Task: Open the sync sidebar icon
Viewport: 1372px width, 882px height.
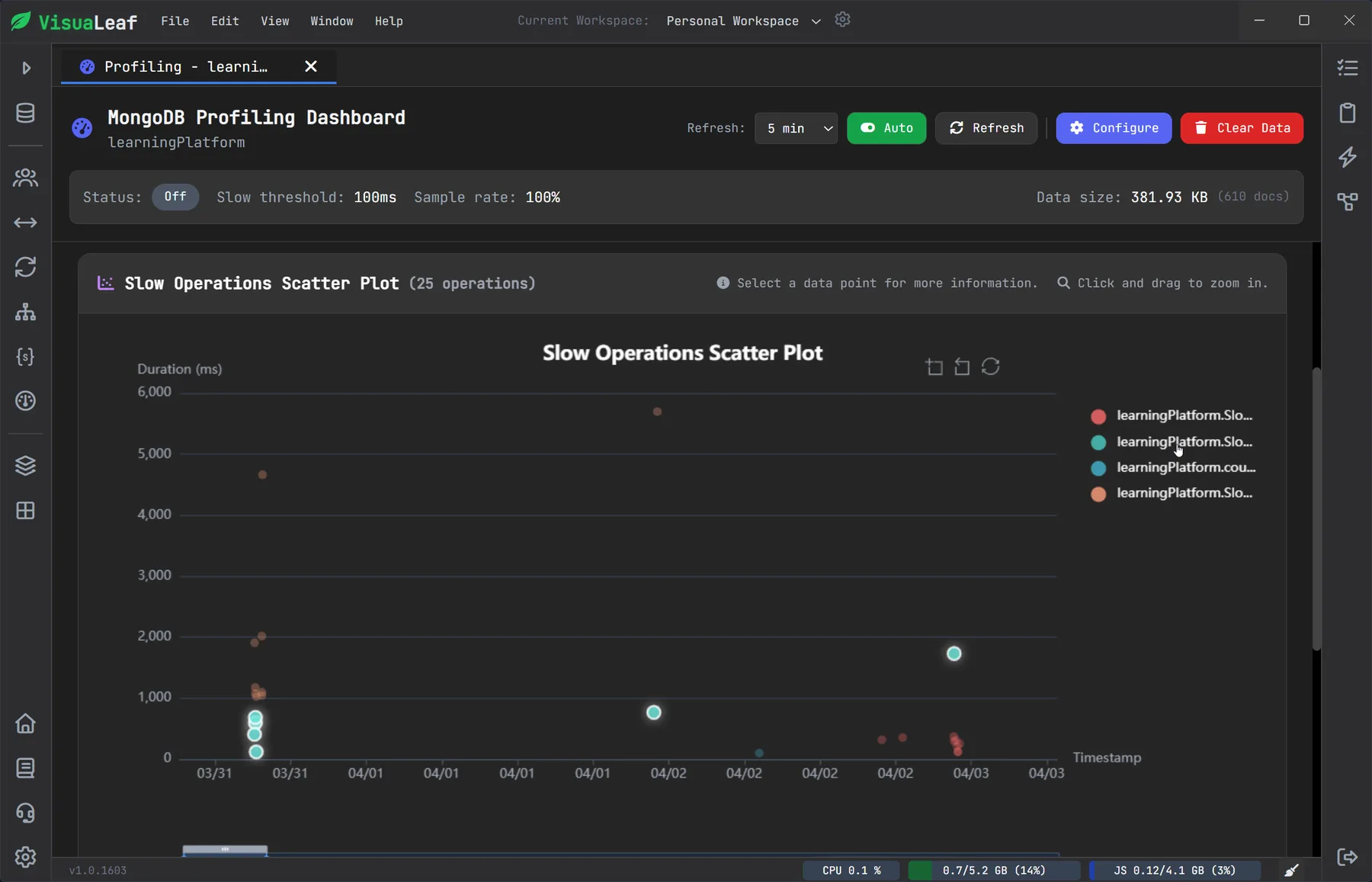Action: pyautogui.click(x=26, y=267)
